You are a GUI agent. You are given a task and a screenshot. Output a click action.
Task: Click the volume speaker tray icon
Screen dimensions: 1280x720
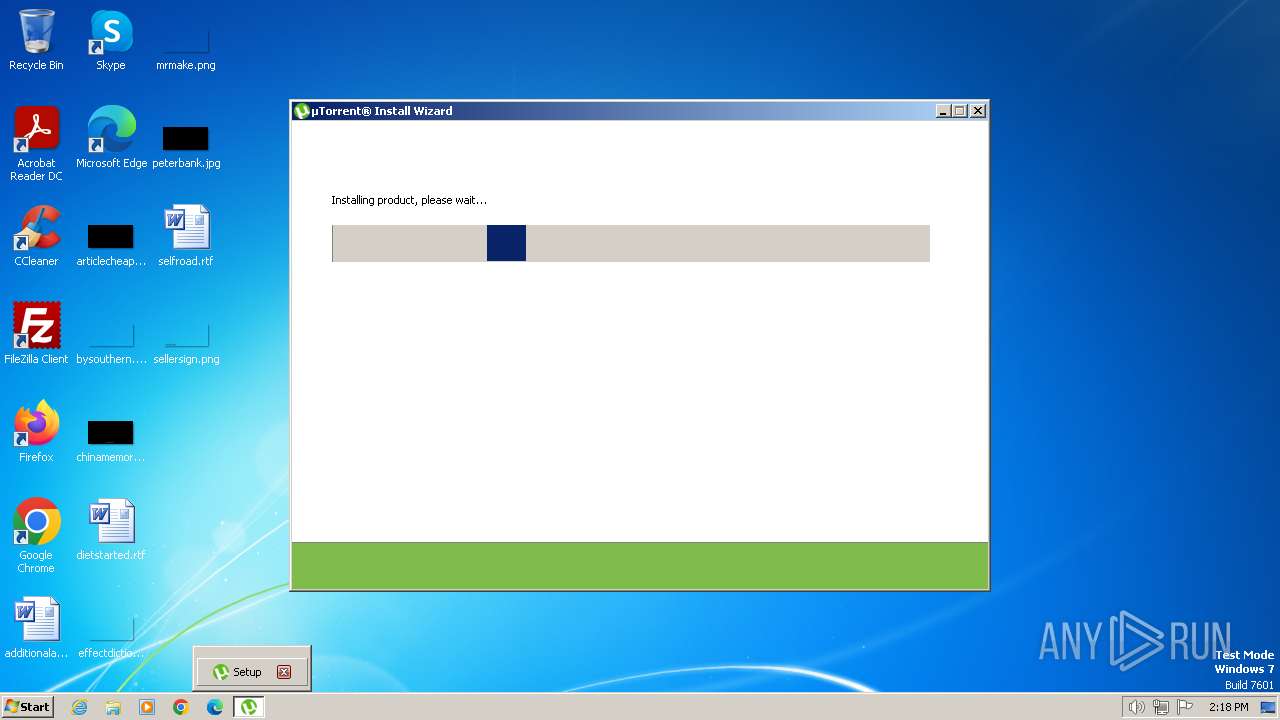tap(1136, 707)
